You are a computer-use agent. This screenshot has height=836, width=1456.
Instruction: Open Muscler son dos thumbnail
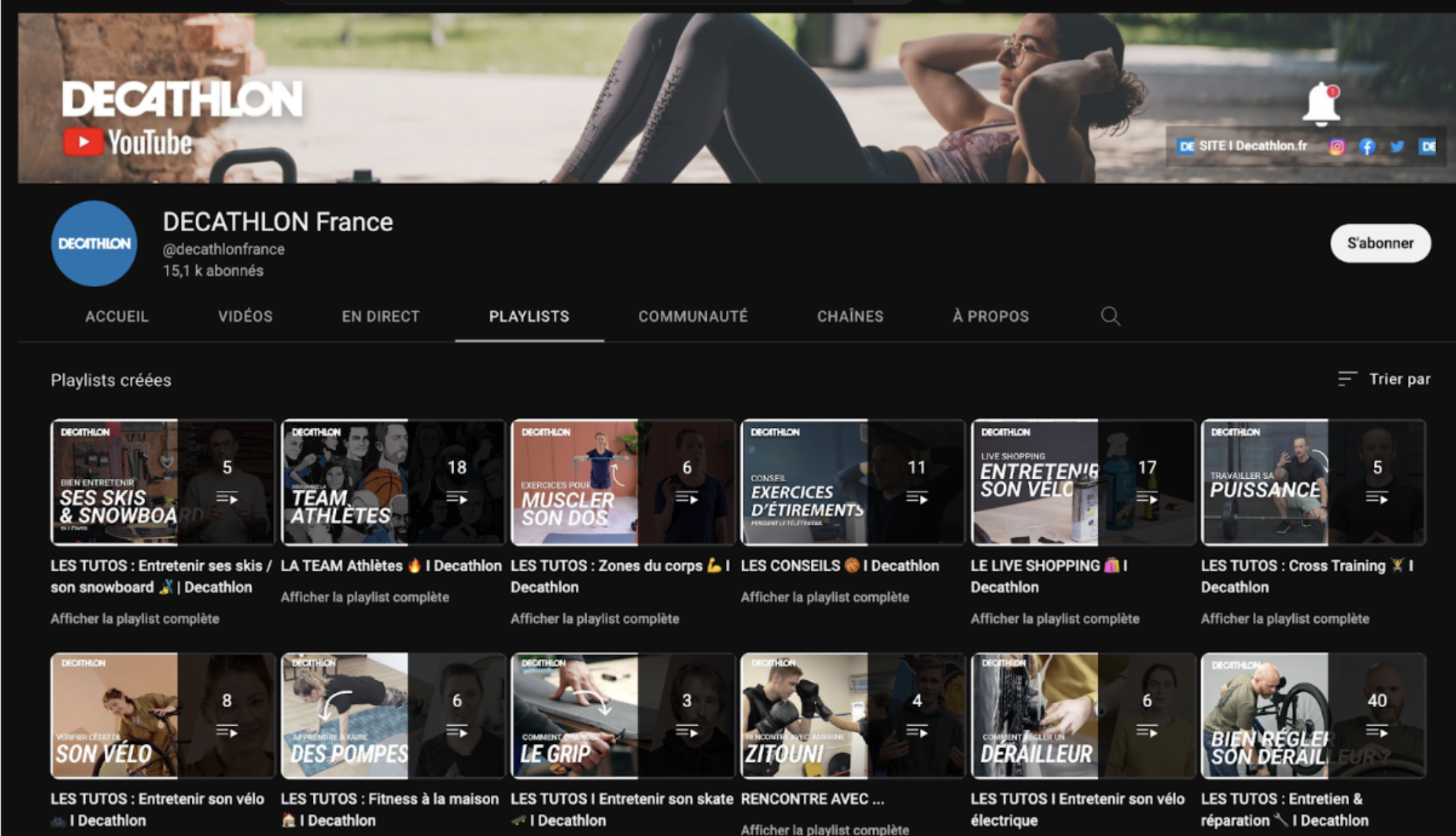[623, 482]
